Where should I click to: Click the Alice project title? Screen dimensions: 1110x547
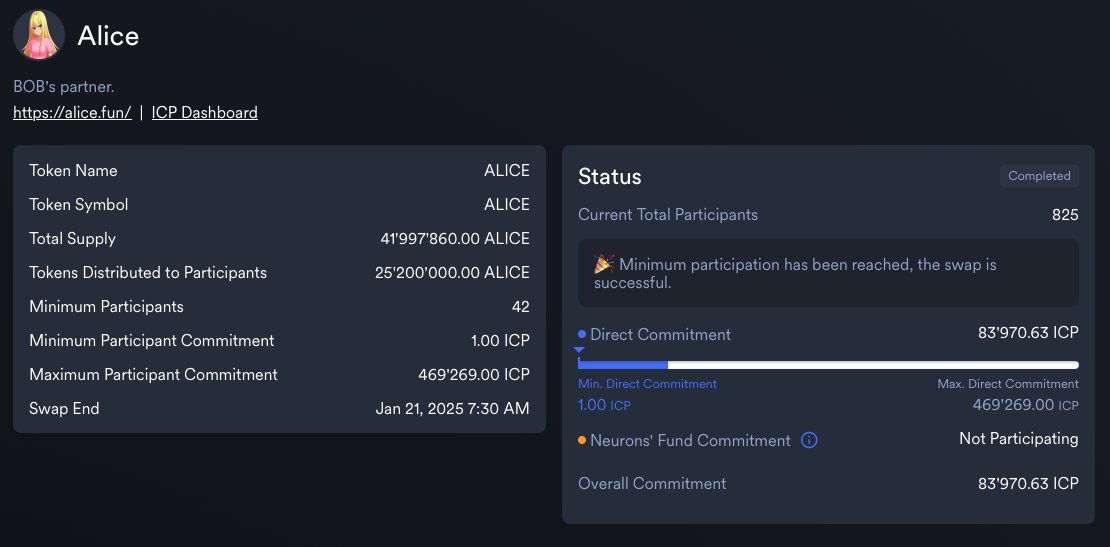tap(108, 36)
